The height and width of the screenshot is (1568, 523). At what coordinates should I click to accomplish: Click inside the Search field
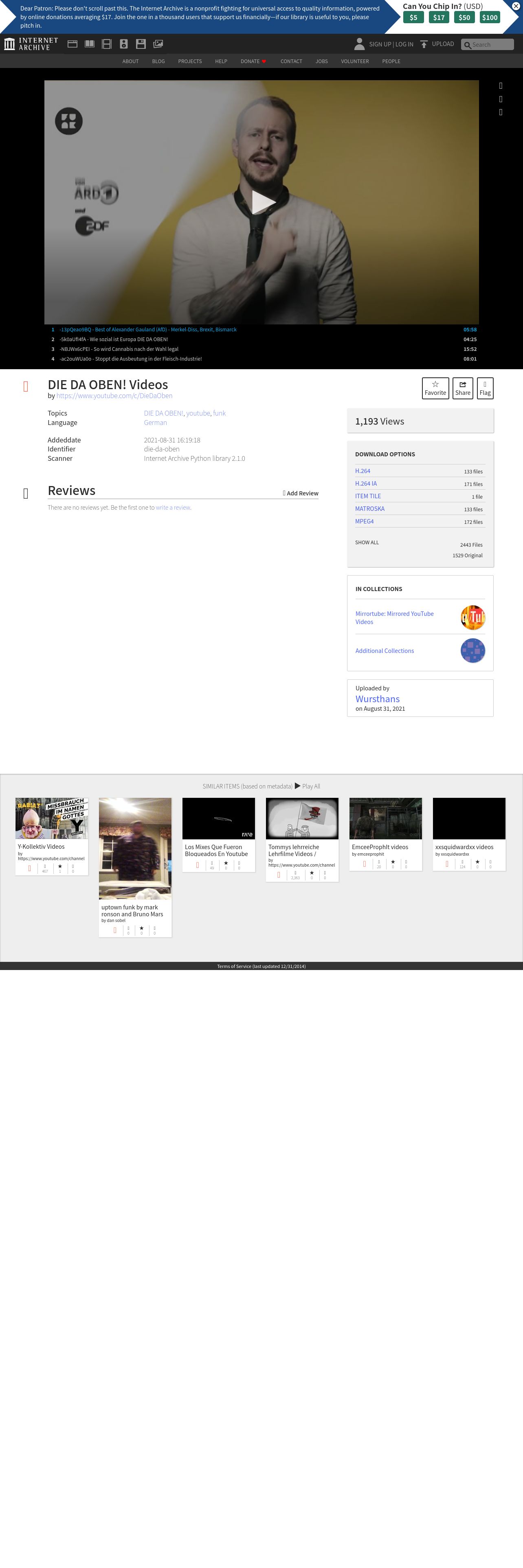click(x=487, y=44)
